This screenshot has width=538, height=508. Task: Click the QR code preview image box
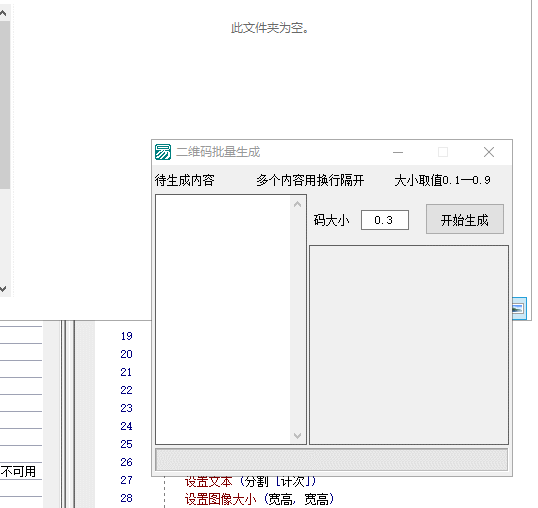point(409,345)
